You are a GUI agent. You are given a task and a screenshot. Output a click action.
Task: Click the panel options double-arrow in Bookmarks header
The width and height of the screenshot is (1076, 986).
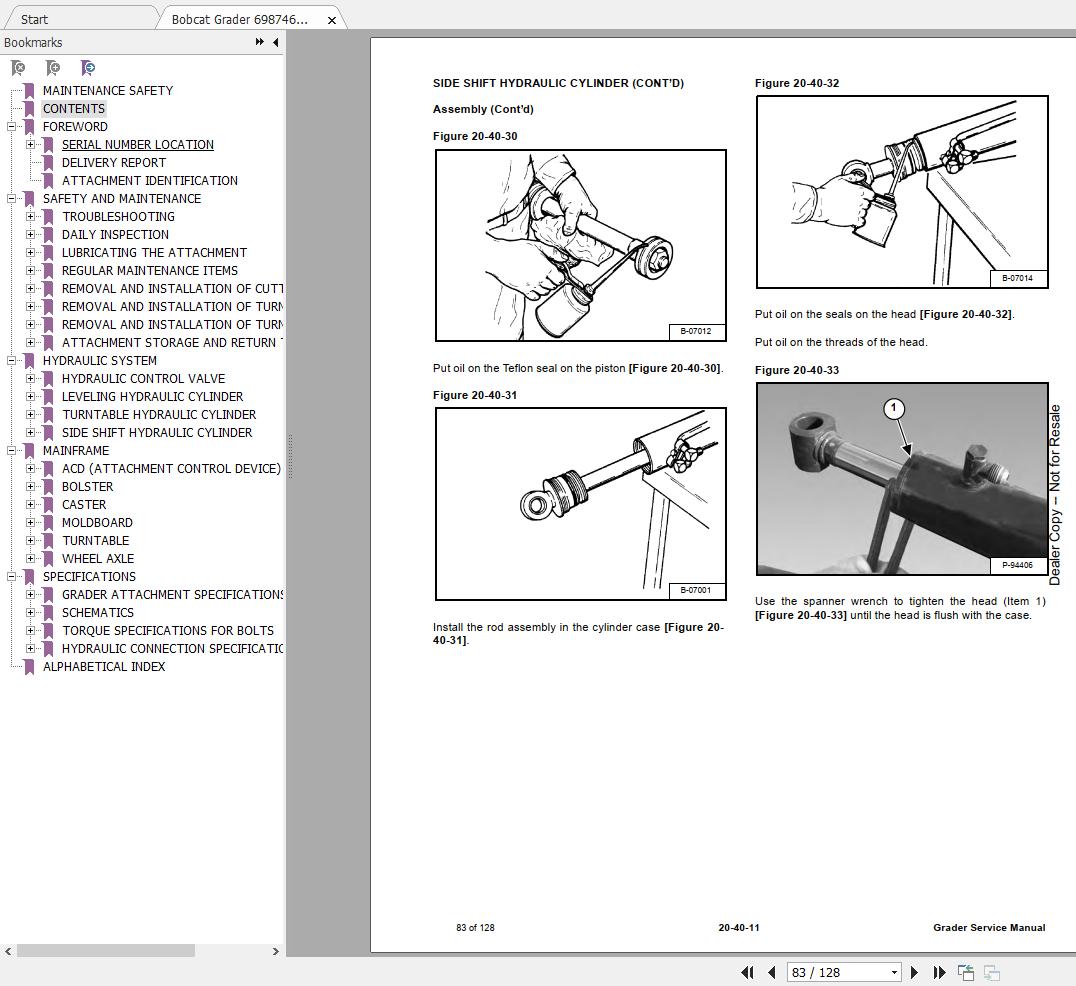coord(261,42)
